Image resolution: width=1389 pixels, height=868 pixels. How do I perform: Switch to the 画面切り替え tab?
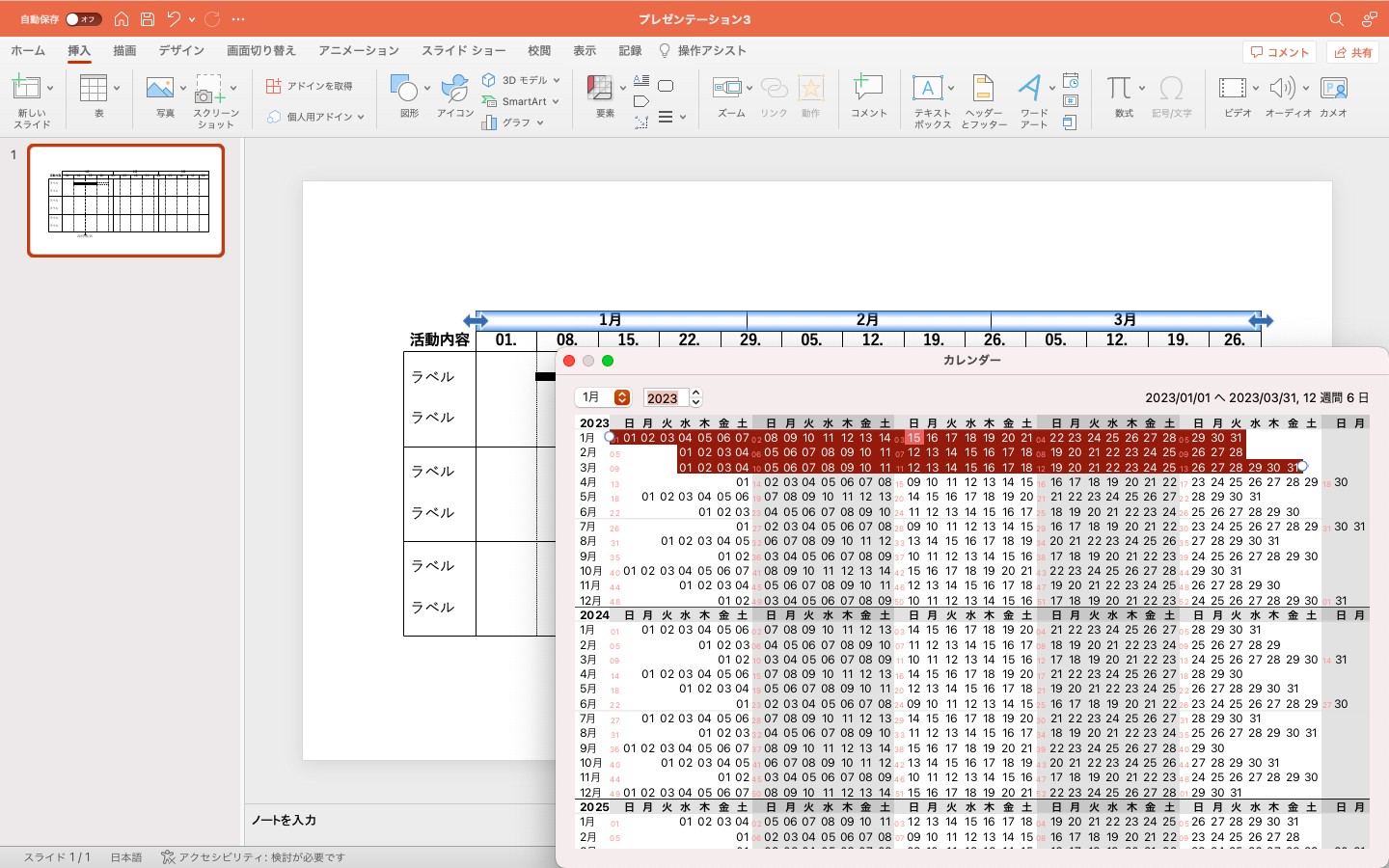click(261, 51)
